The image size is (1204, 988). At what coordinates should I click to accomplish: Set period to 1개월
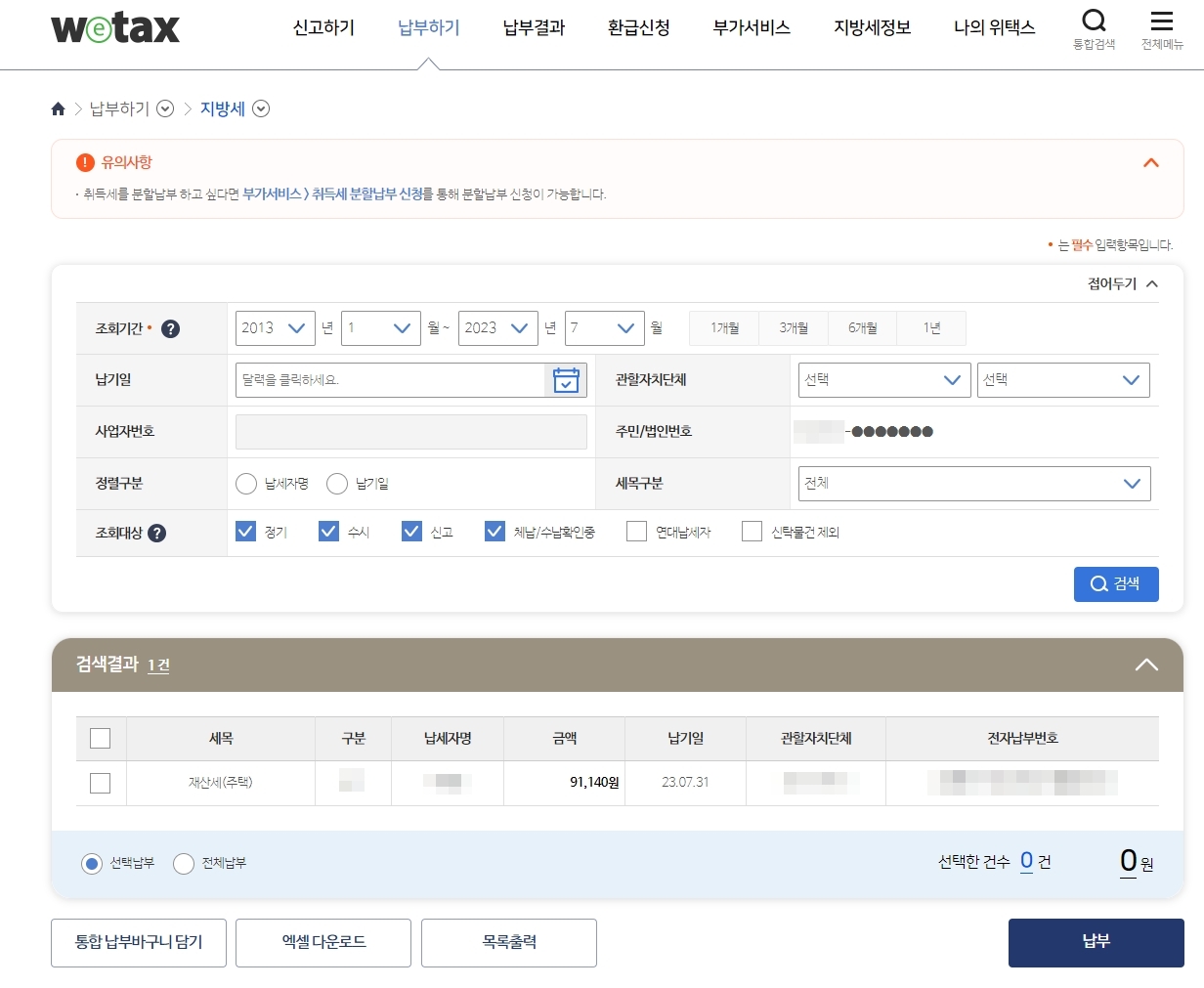(725, 328)
